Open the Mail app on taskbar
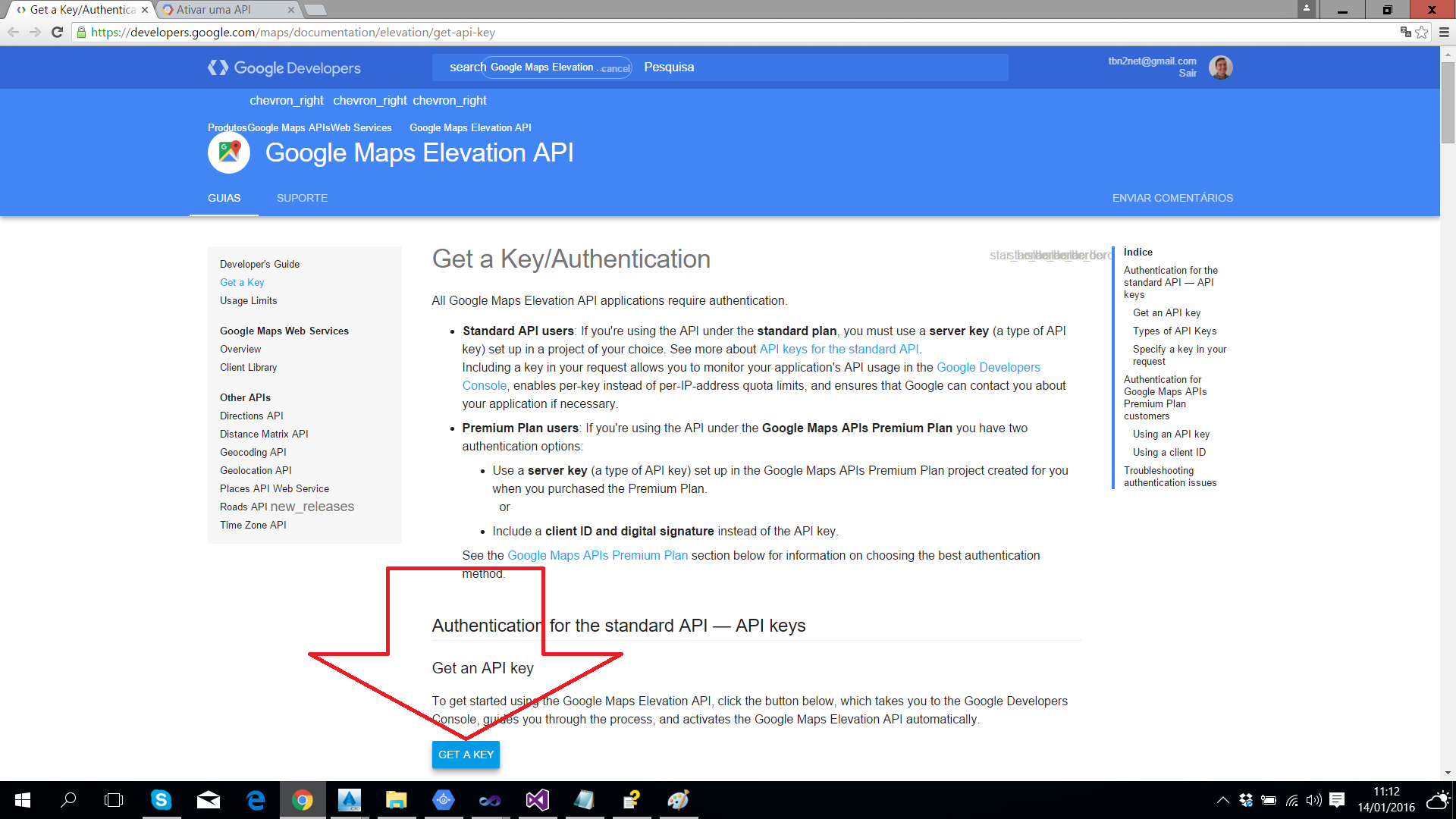The image size is (1456, 819). [x=208, y=800]
